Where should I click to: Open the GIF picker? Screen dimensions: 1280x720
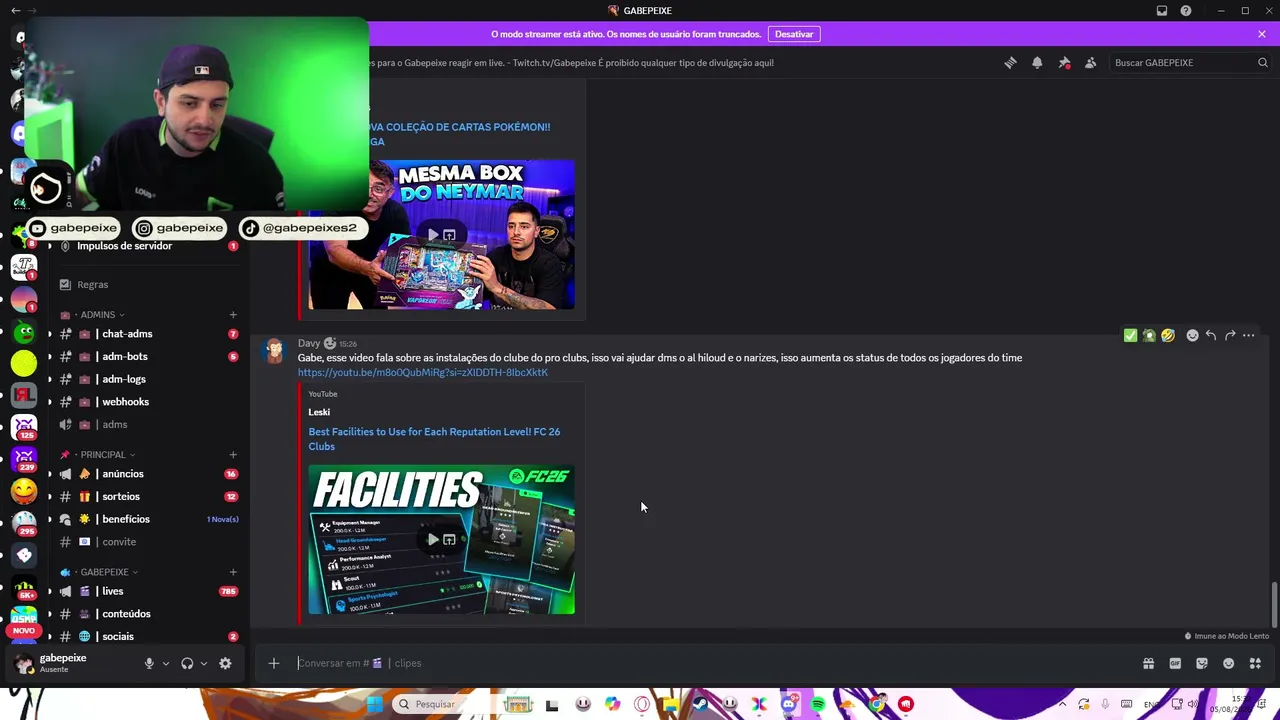(x=1175, y=663)
